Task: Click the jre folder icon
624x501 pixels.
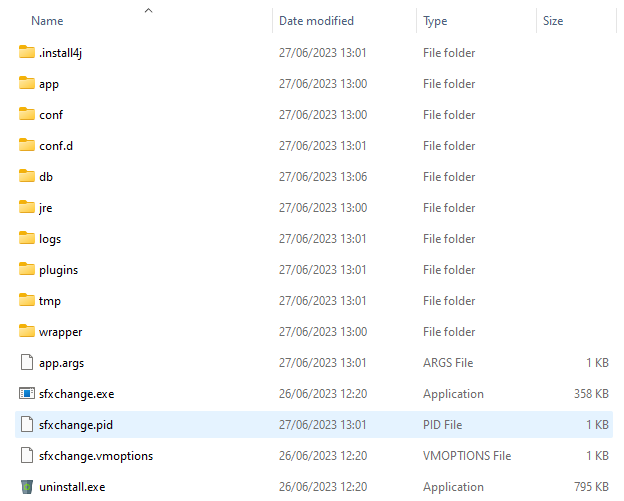Action: tap(27, 207)
